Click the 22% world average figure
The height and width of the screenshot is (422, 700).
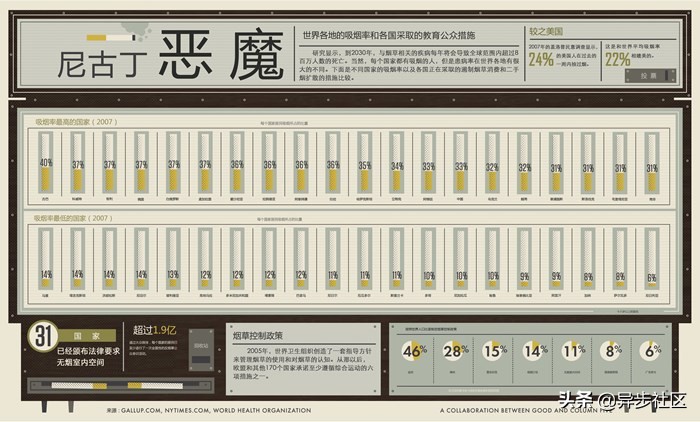[617, 59]
